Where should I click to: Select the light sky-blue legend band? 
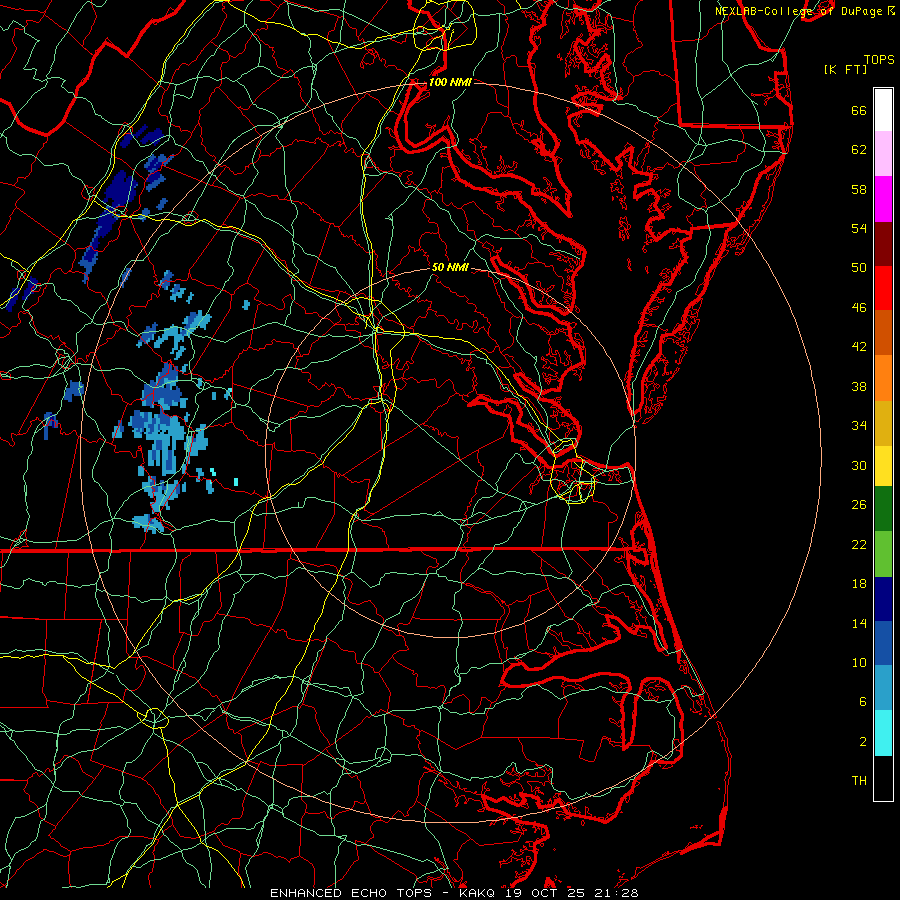tap(883, 688)
